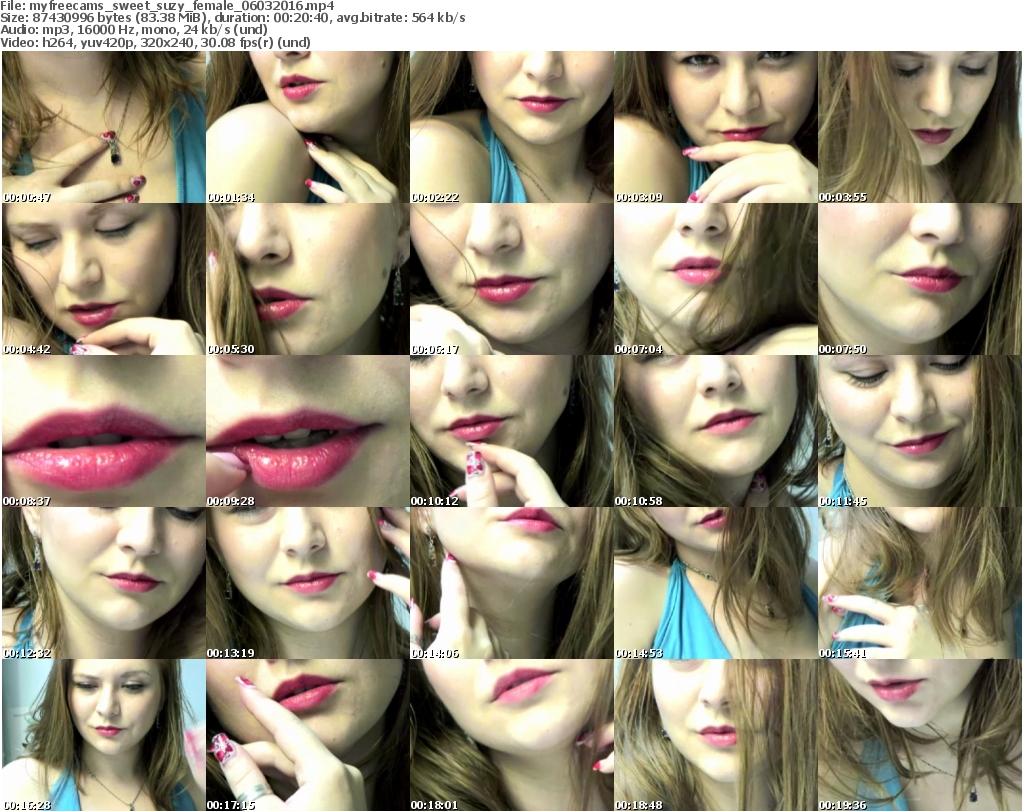Image resolution: width=1024 pixels, height=811 pixels.
Task: Open the frame at 00:07:04
Action: point(716,279)
